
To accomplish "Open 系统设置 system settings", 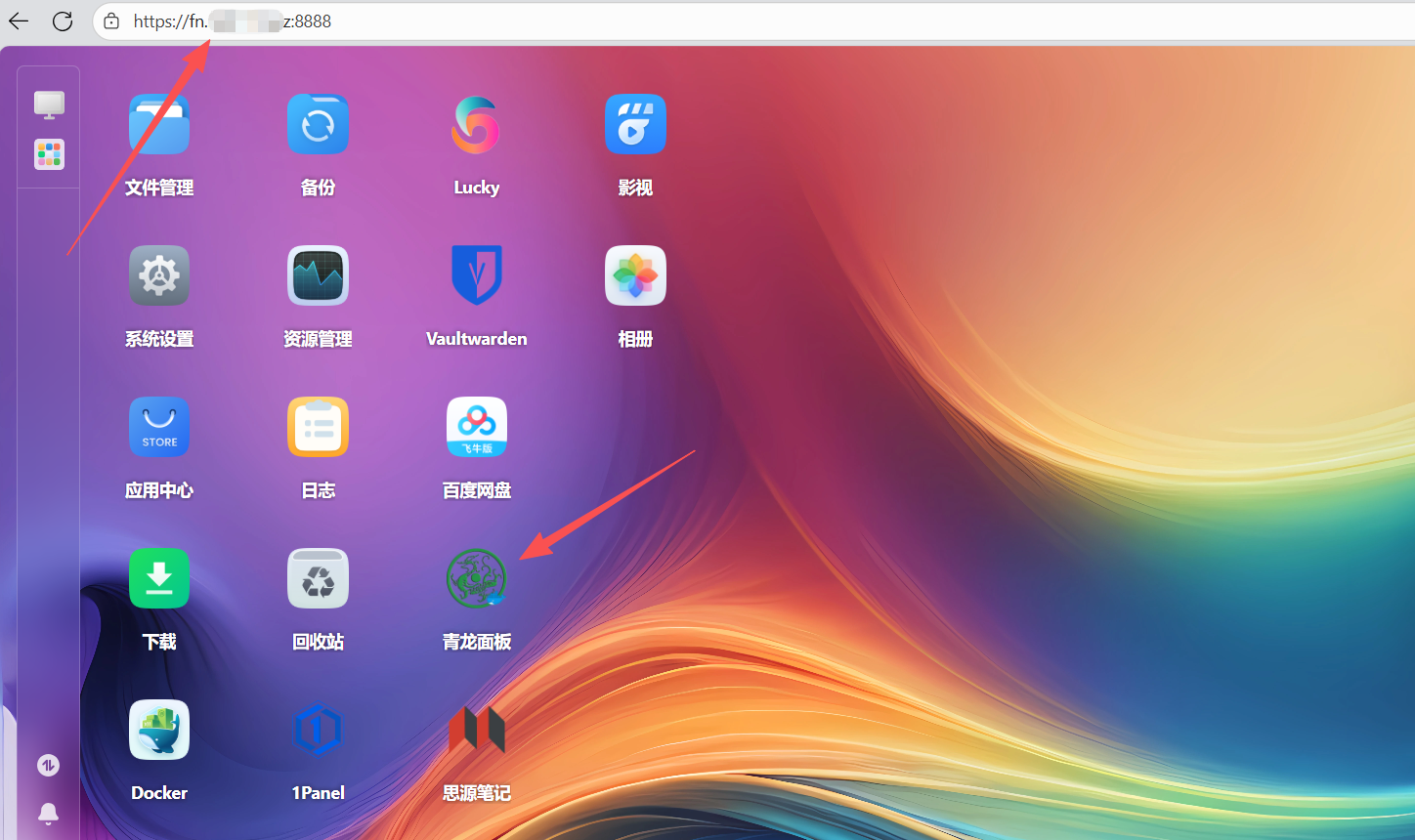I will point(159,275).
